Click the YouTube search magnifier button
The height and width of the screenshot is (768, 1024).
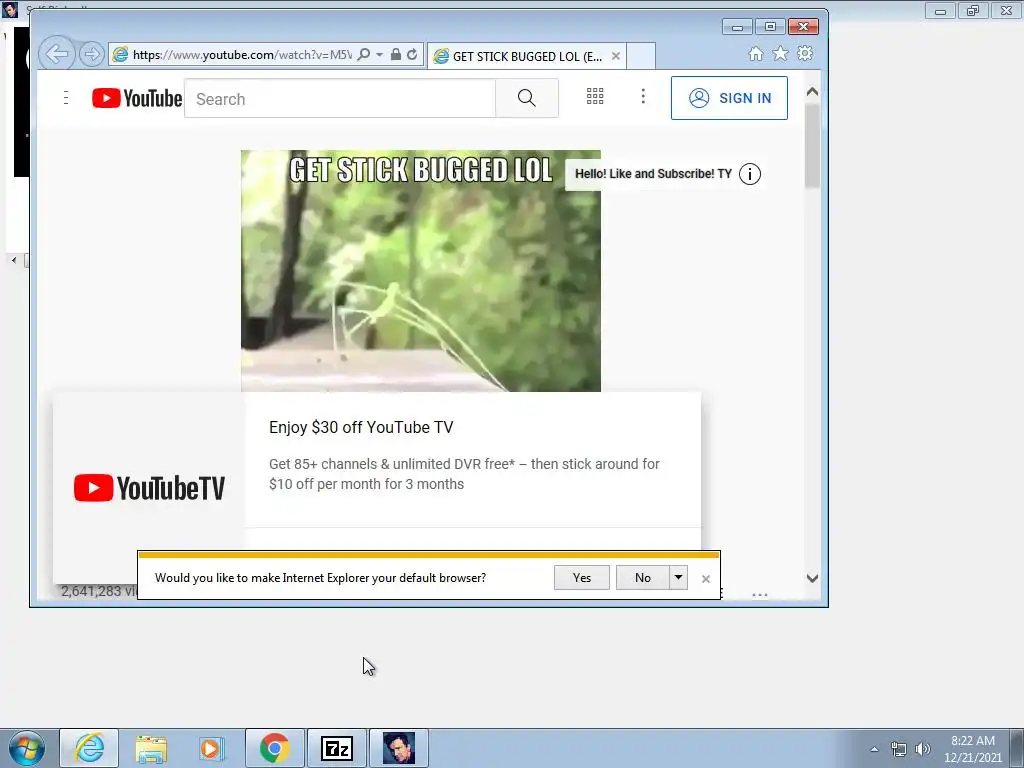pyautogui.click(x=527, y=98)
